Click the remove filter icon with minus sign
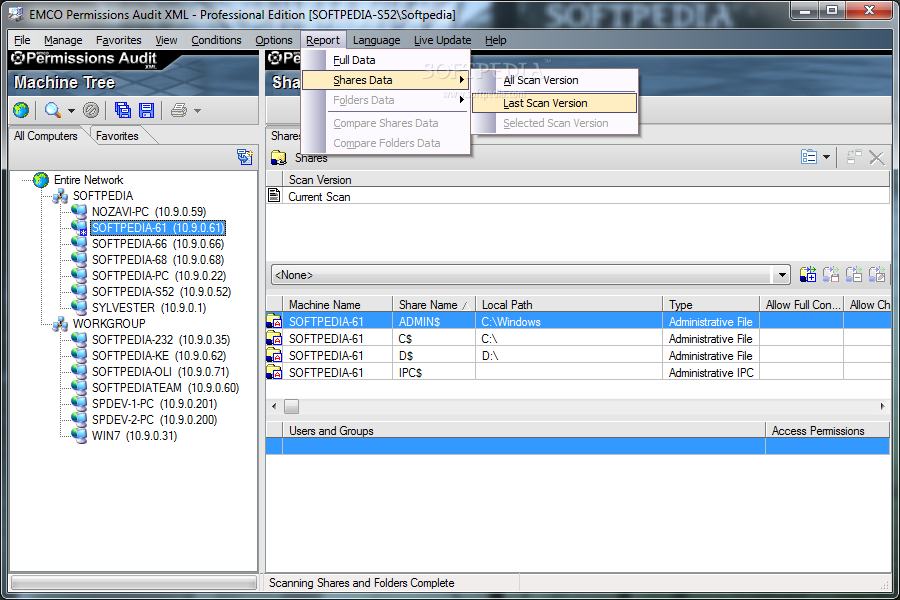The width and height of the screenshot is (900, 600). tap(854, 274)
